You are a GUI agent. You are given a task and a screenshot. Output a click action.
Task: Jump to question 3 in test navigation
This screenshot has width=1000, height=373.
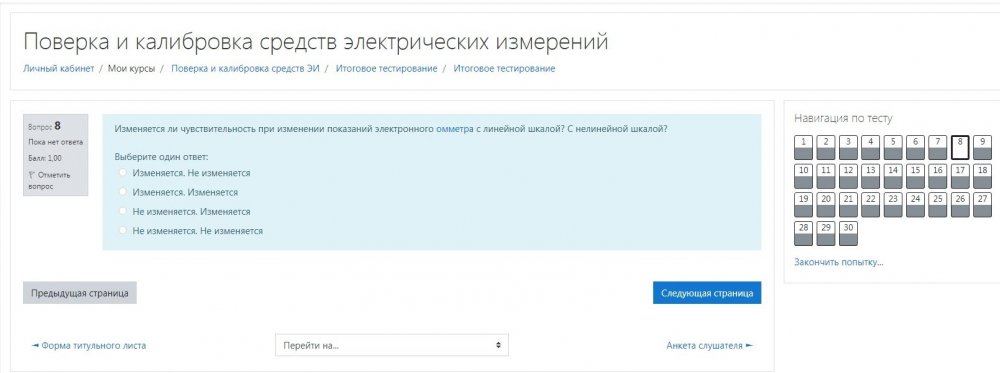(x=848, y=147)
